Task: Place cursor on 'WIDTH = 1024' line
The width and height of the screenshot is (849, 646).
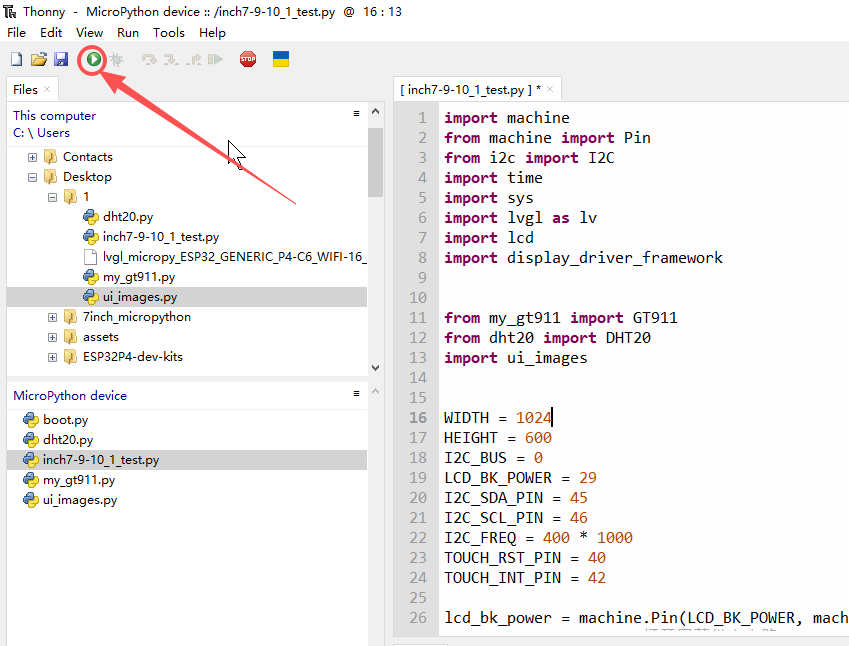Action: 498,418
